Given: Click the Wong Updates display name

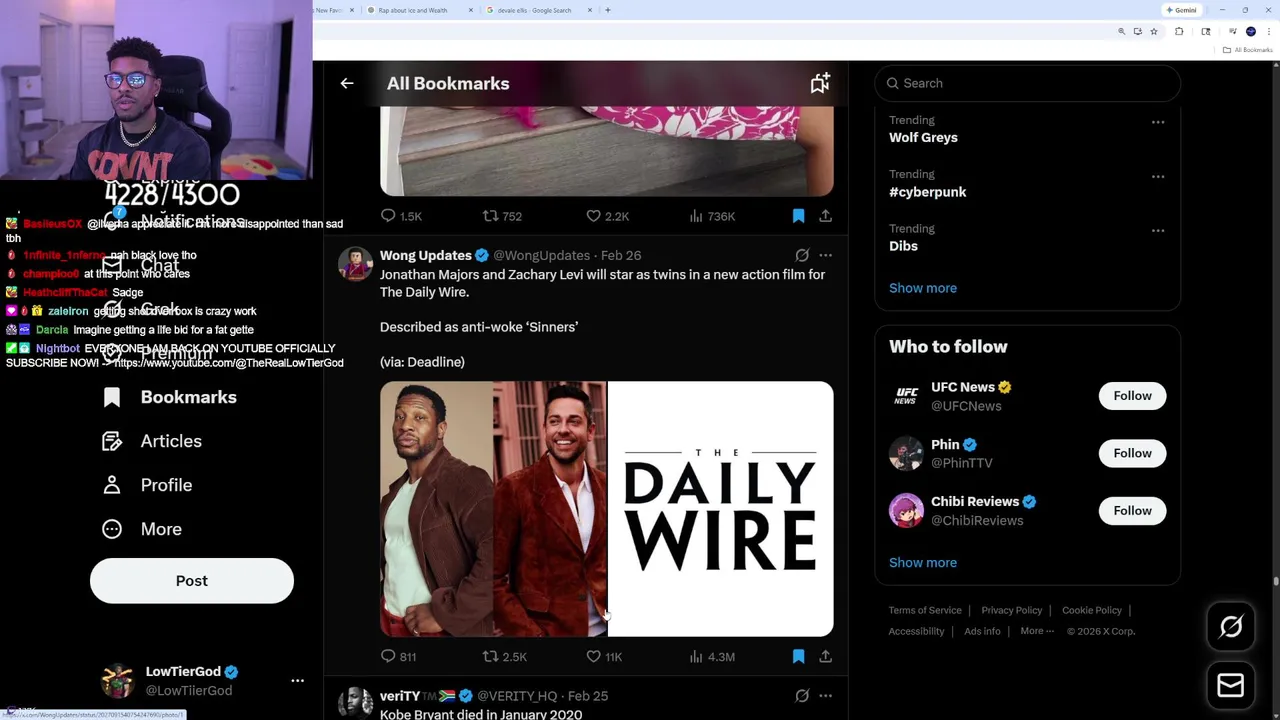Looking at the screenshot, I should coord(425,255).
